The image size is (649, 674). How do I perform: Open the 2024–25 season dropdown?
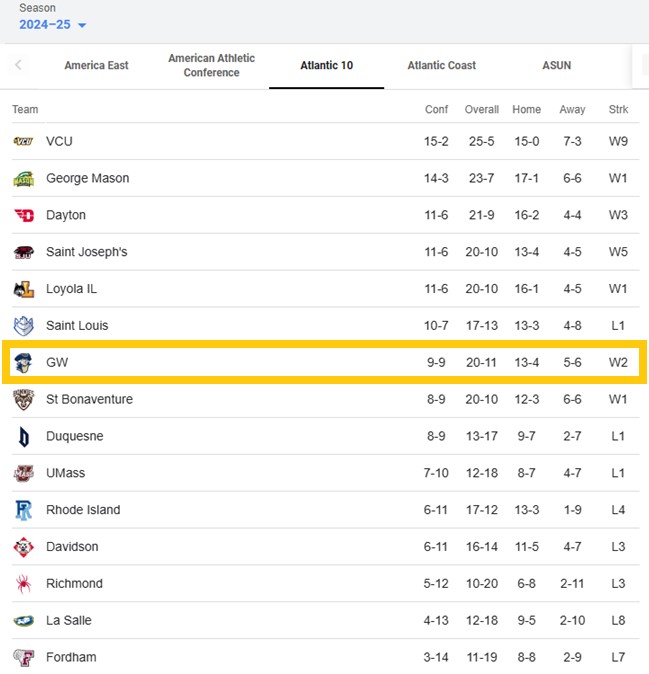(x=53, y=25)
